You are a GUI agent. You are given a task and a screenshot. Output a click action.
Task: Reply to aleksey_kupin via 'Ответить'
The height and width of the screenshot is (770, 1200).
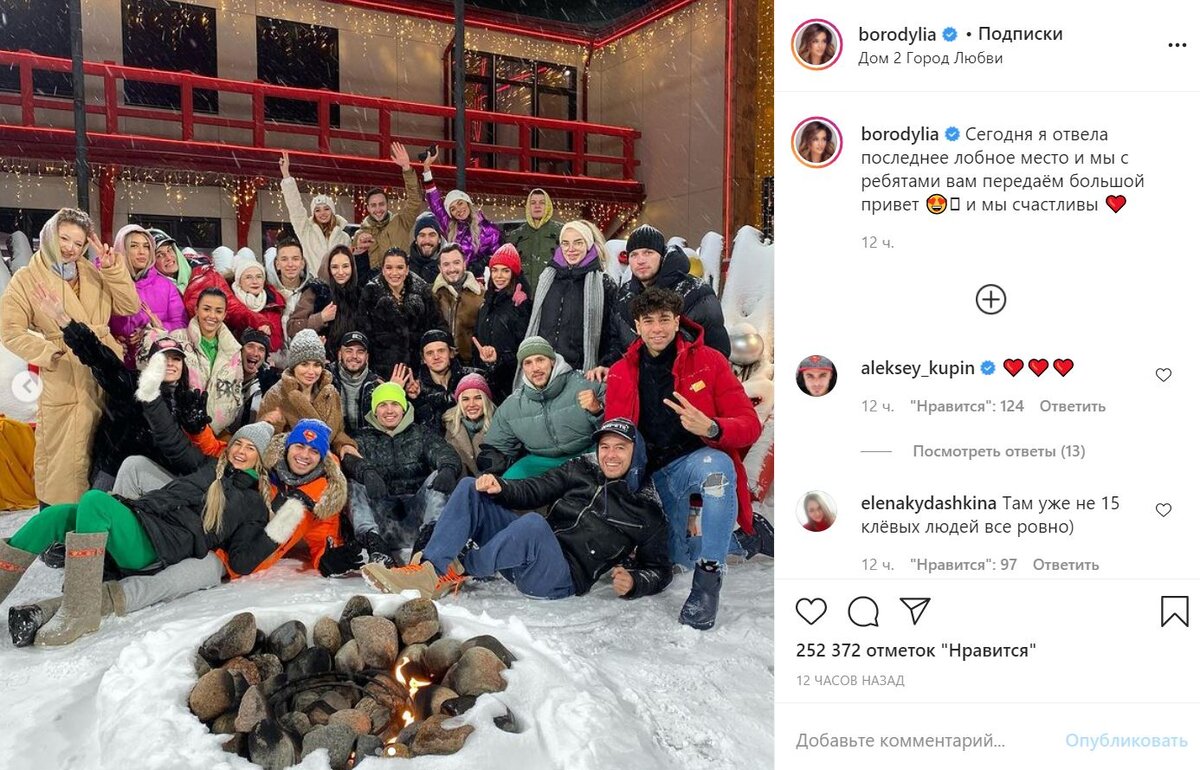(1072, 406)
